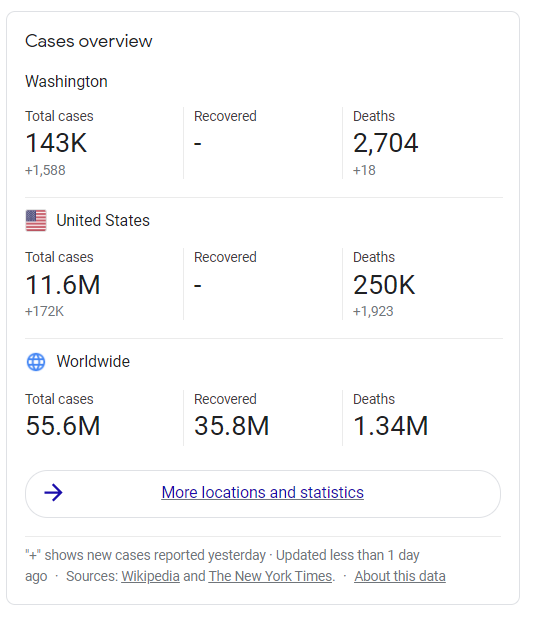Open The New York Times source link
This screenshot has width=539, height=621.
click(270, 576)
